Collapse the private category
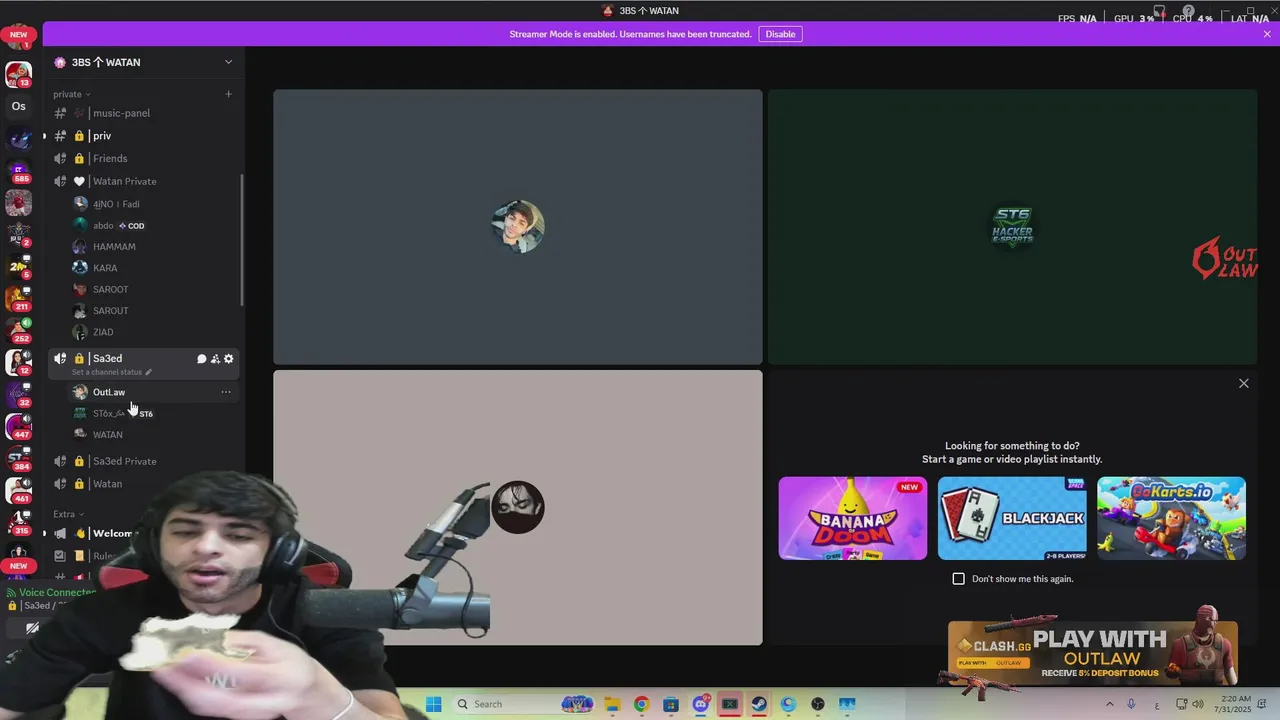This screenshot has height=720, width=1280. (x=71, y=94)
